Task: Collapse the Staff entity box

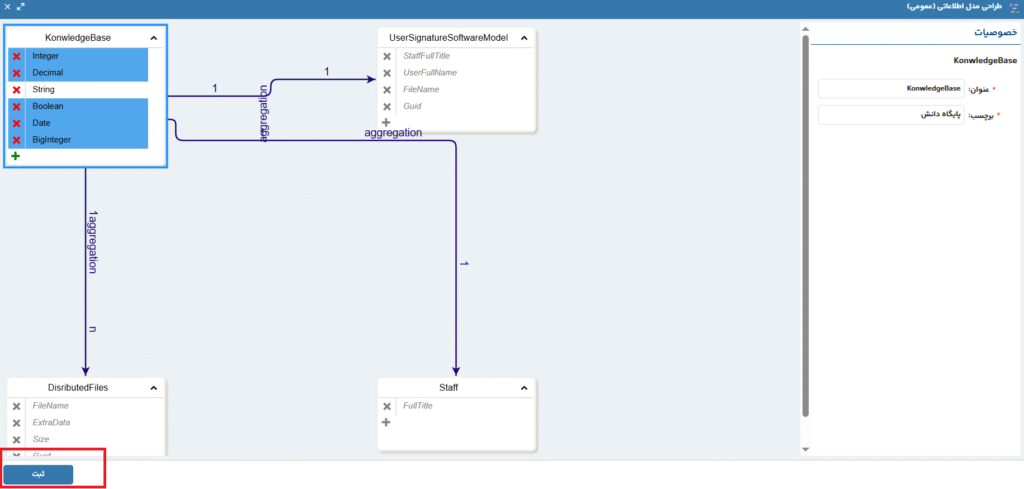Action: [525, 387]
